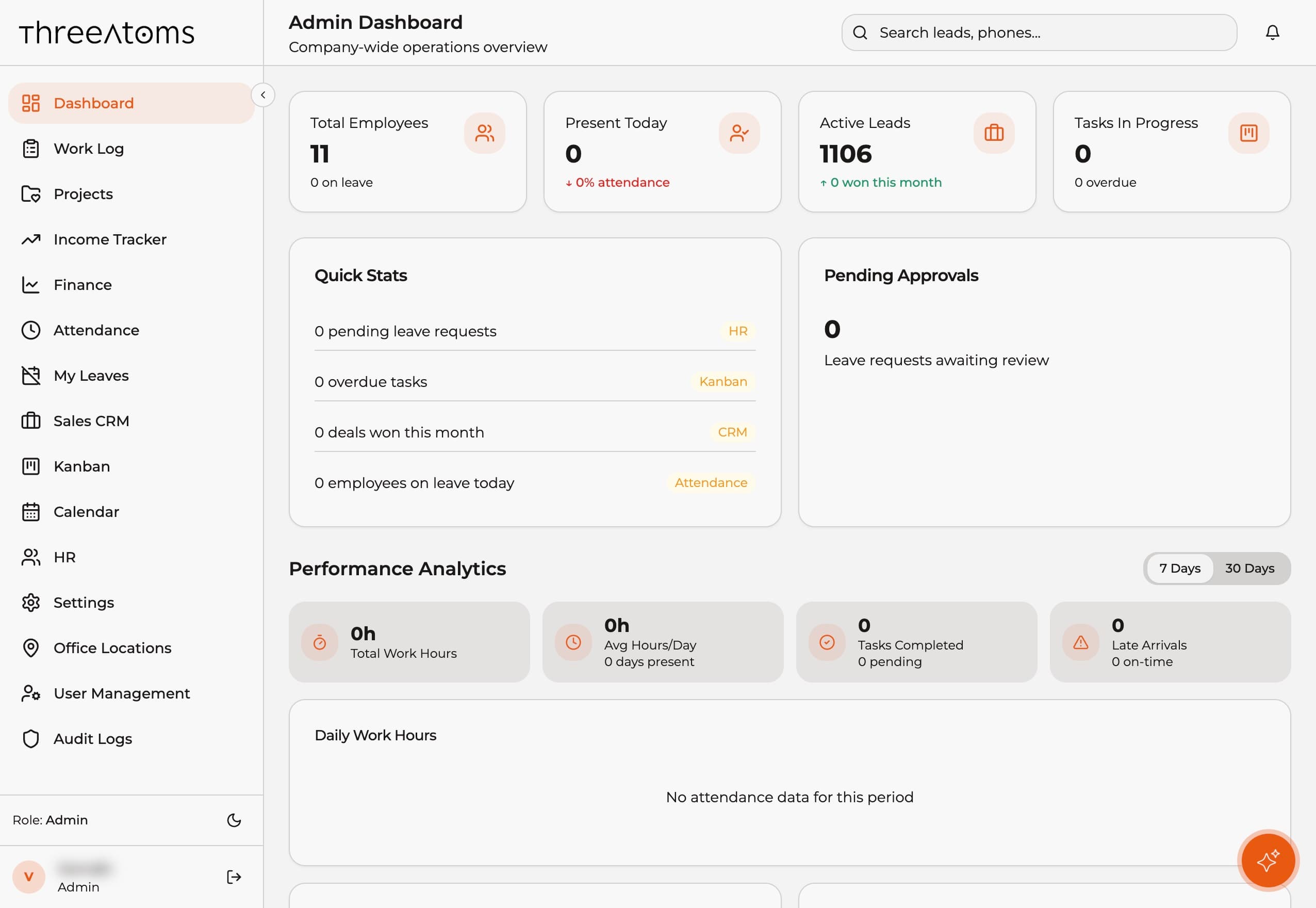Open Income Tracker in the sidebar
The width and height of the screenshot is (1316, 908).
coord(131,239)
